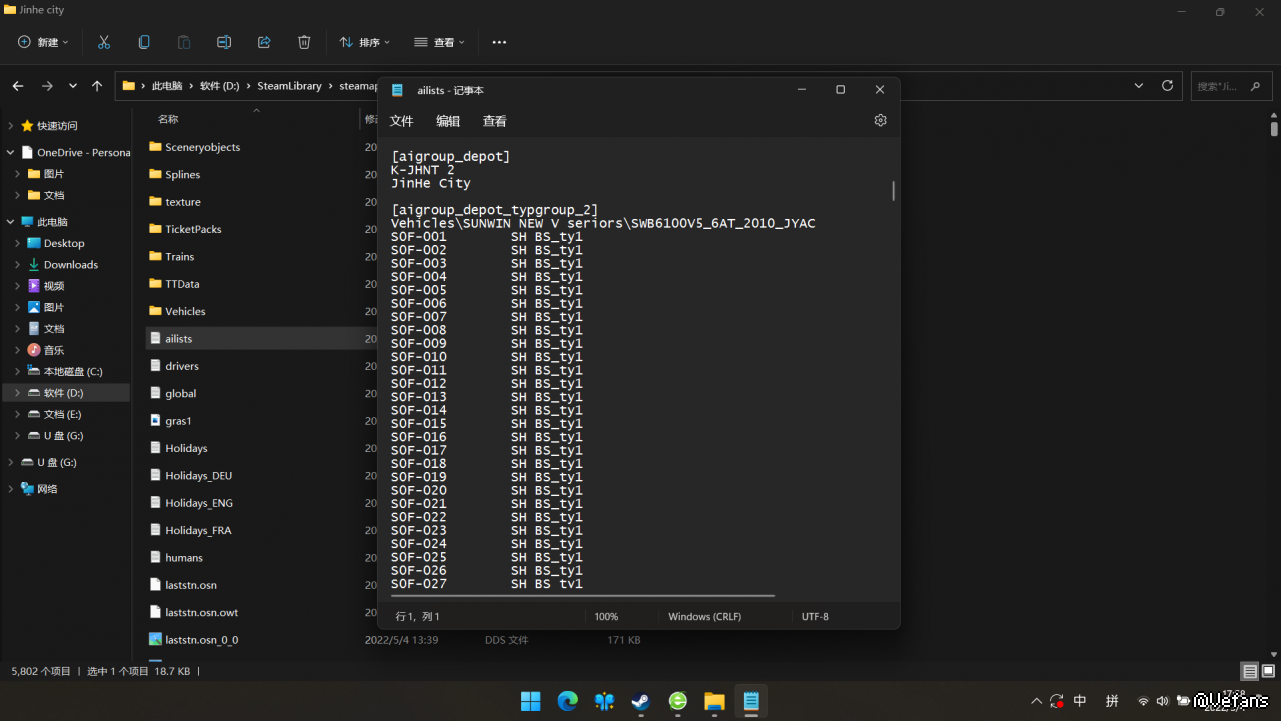Click the Rename icon in Explorer toolbar
This screenshot has height=721, width=1281.
tap(224, 42)
